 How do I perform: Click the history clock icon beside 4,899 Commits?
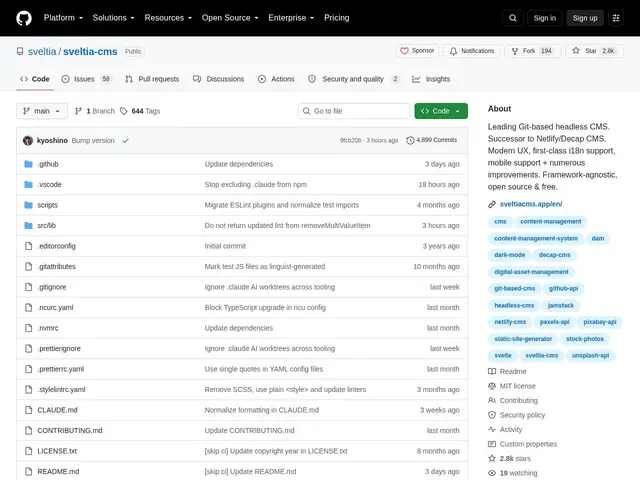pyautogui.click(x=410, y=140)
